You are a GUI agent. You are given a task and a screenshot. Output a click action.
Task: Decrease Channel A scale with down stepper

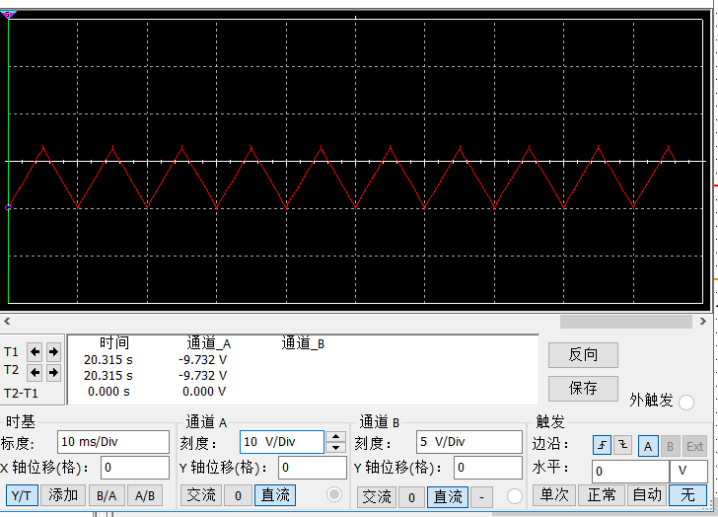[336, 447]
